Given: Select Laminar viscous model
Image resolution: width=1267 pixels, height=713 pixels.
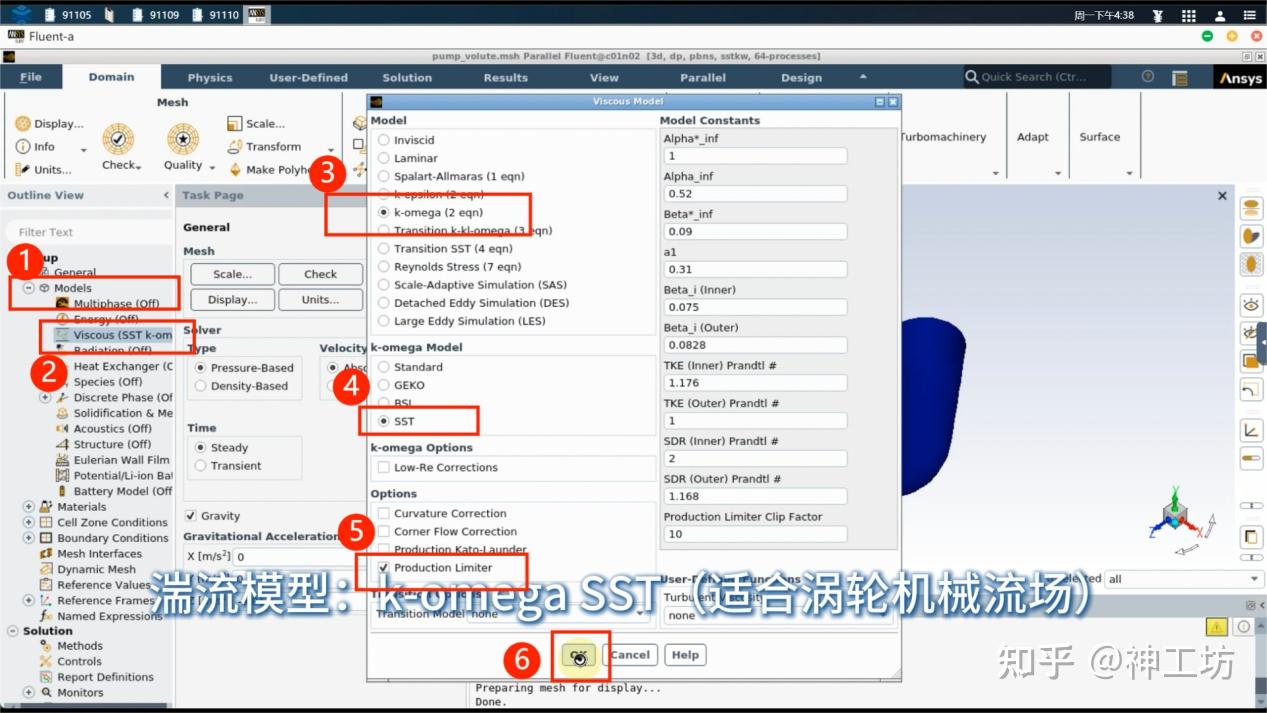Looking at the screenshot, I should [x=384, y=158].
